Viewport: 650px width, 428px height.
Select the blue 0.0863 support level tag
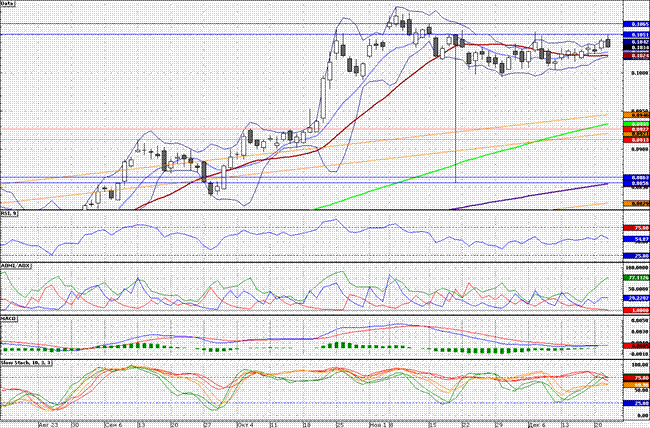pyautogui.click(x=636, y=178)
